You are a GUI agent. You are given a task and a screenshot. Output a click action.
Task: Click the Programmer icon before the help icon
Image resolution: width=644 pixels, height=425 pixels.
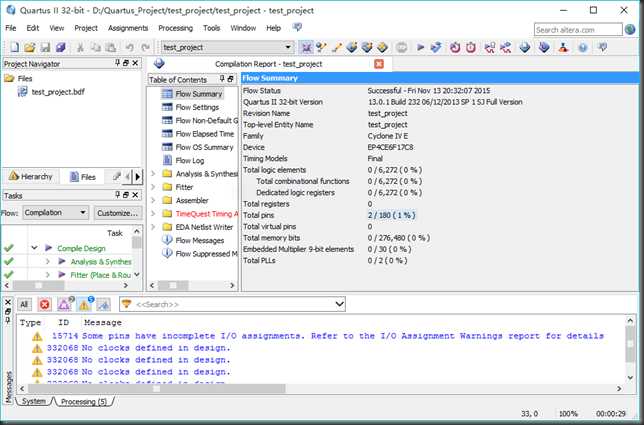pos(563,47)
